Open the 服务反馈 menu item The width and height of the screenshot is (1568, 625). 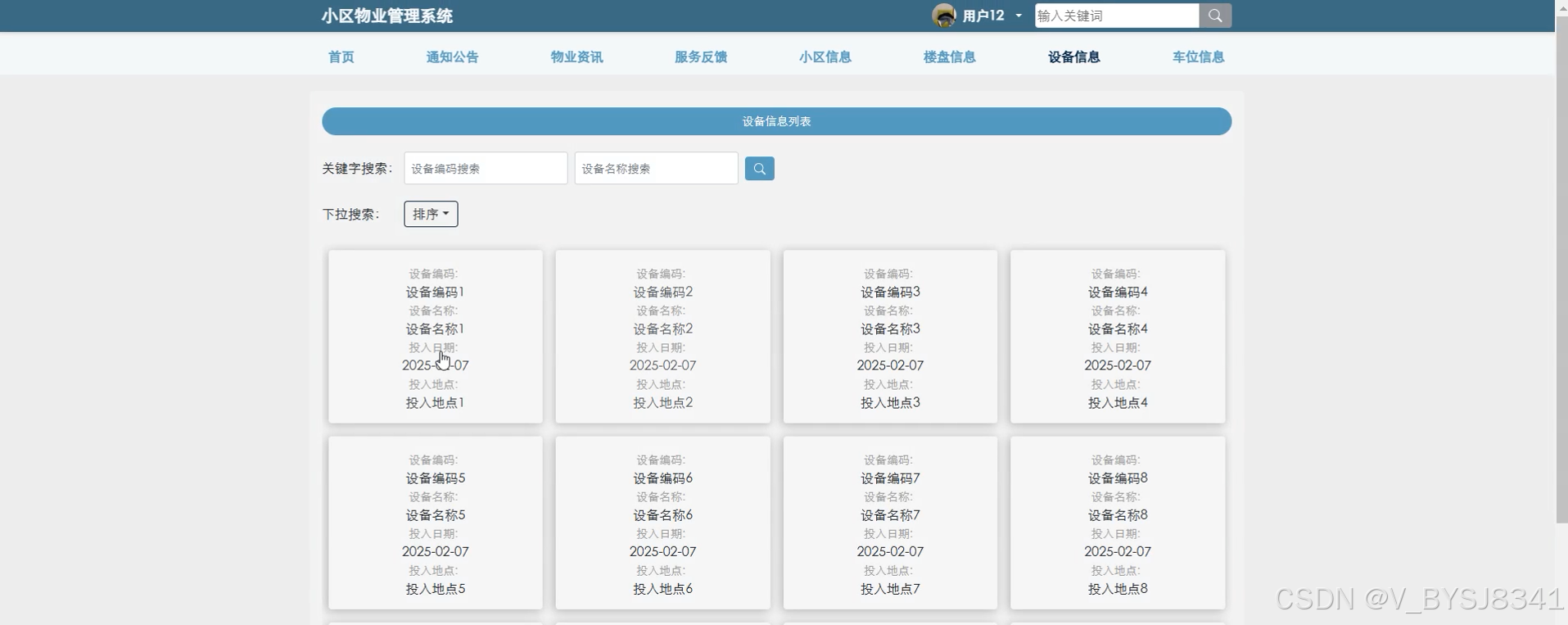[701, 57]
